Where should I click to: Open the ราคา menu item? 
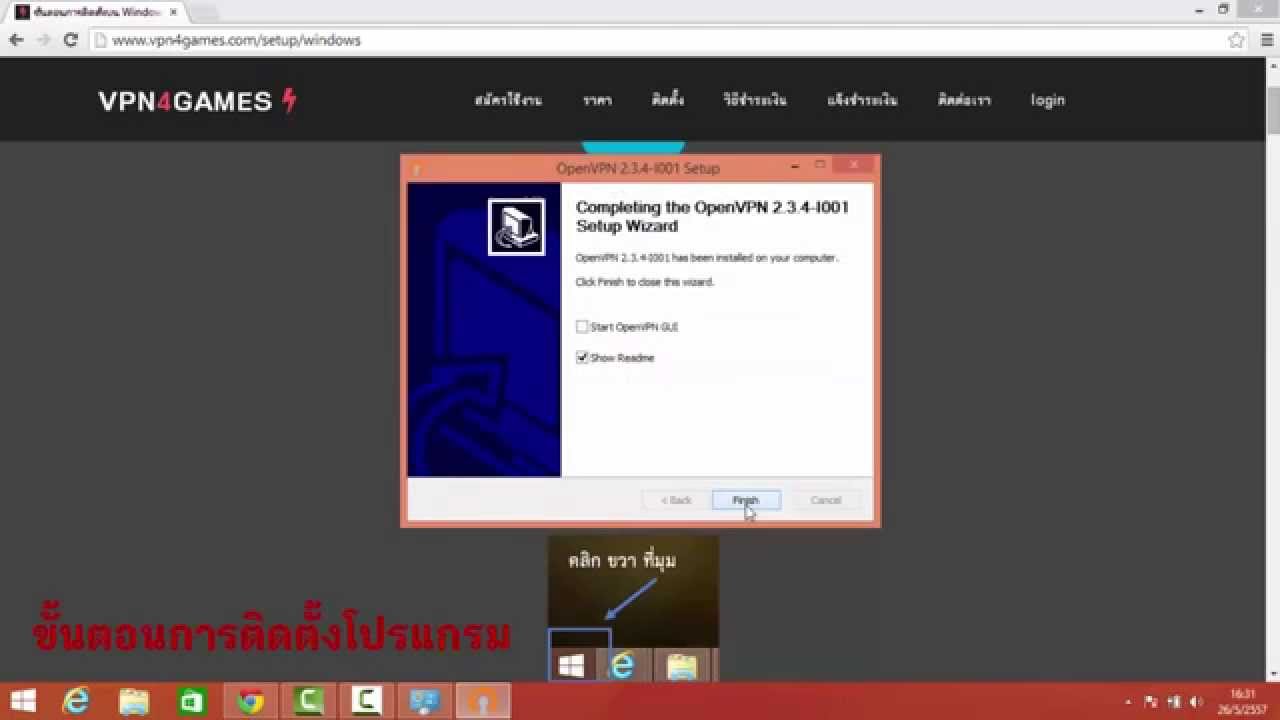[598, 100]
